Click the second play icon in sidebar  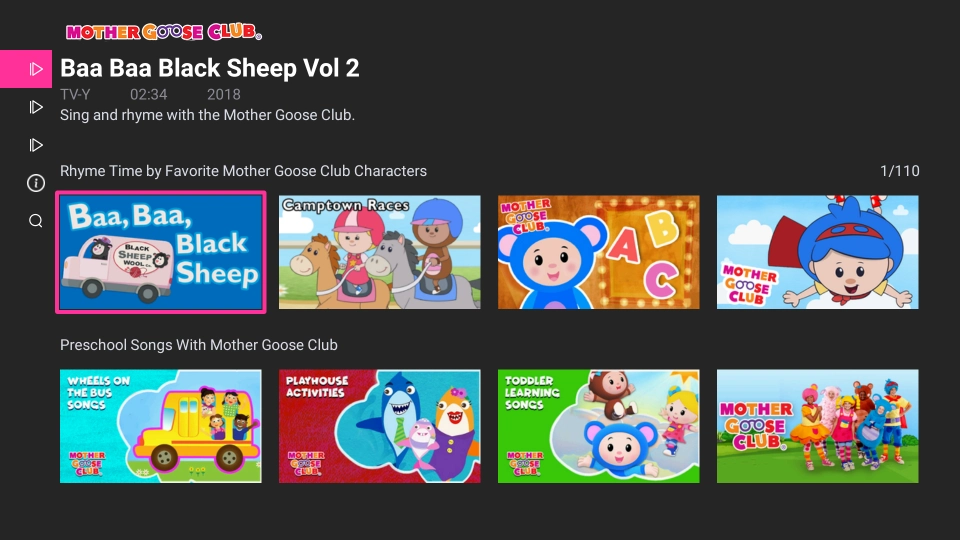(36, 107)
